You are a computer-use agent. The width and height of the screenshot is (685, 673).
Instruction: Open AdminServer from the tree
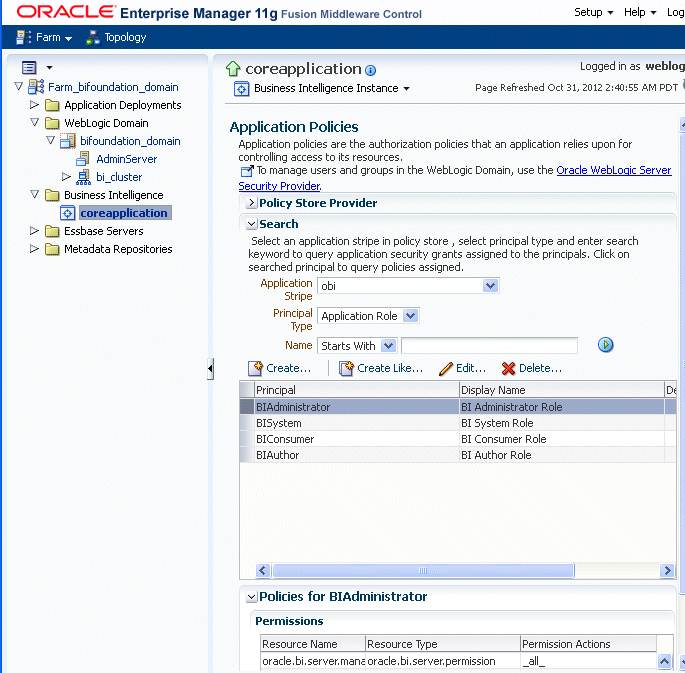point(127,159)
